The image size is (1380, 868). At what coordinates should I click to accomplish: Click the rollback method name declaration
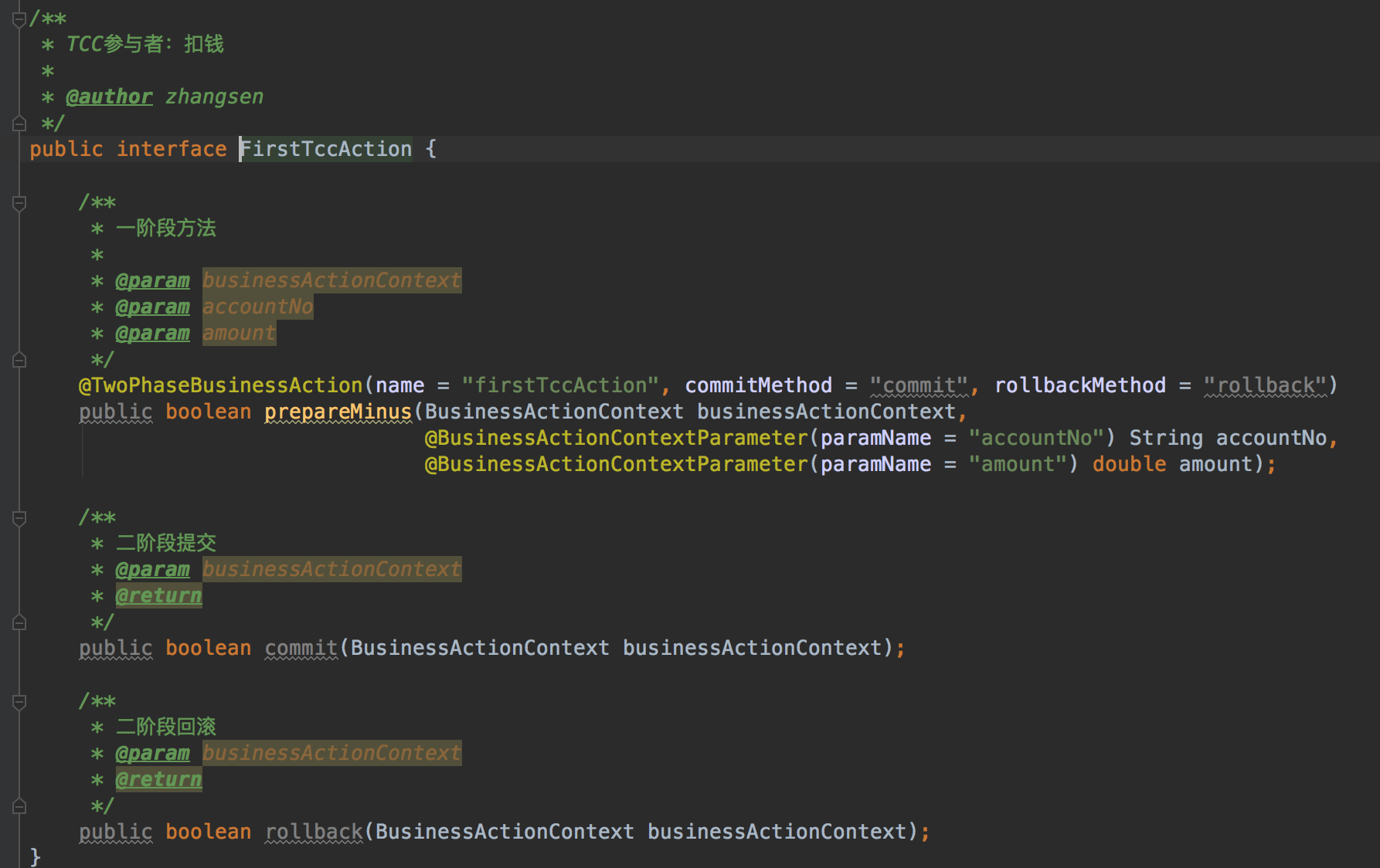314,832
